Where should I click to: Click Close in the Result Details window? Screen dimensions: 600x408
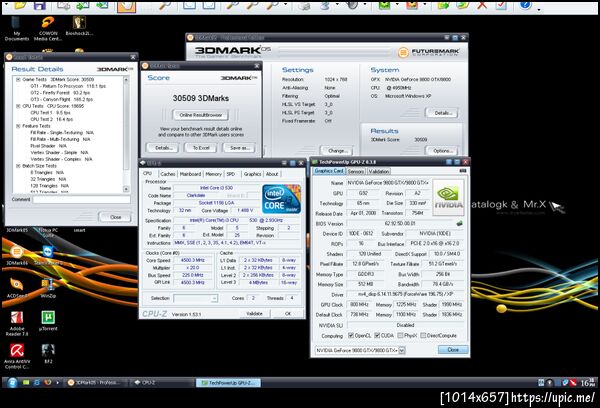[x=115, y=217]
